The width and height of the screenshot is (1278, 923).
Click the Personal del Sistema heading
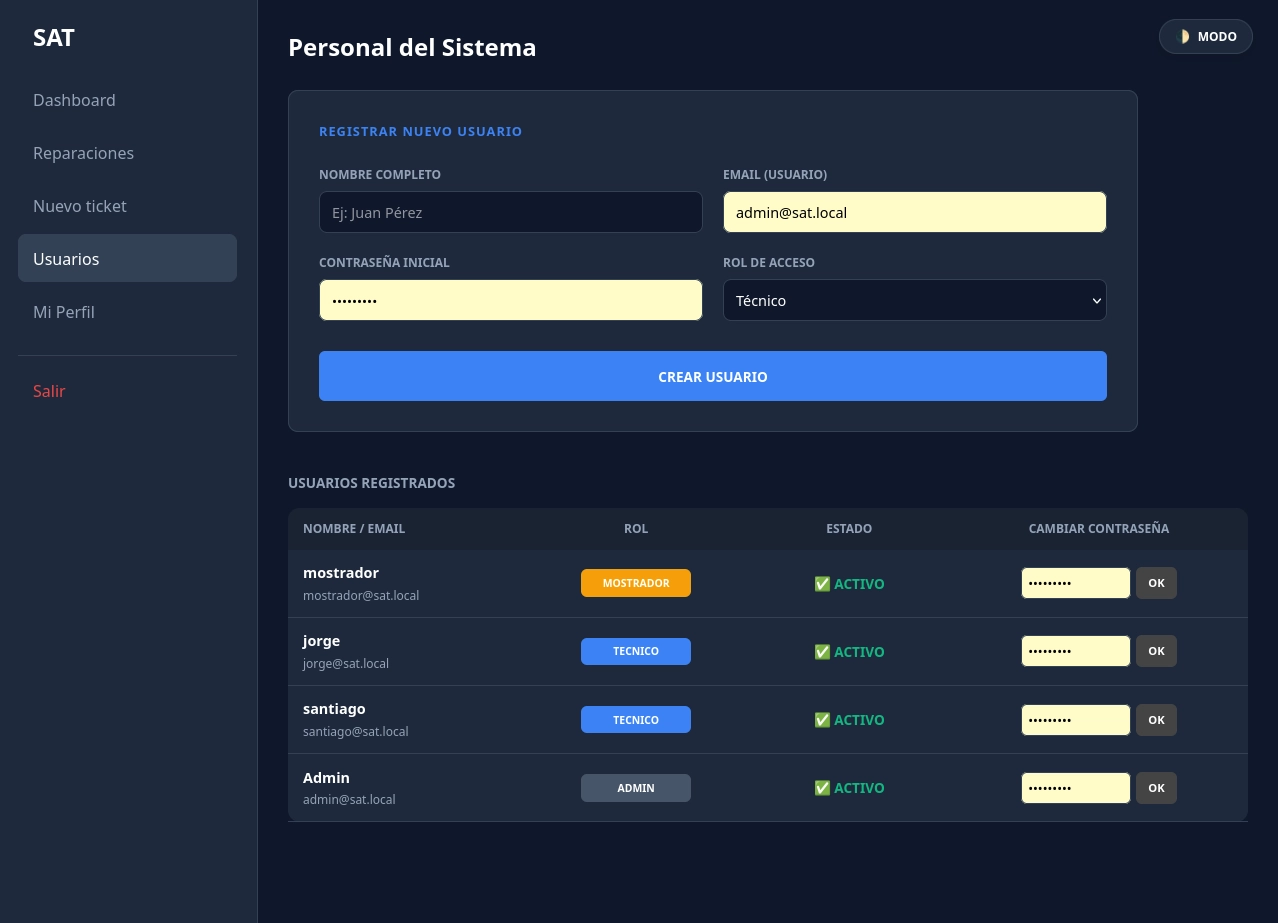point(412,47)
